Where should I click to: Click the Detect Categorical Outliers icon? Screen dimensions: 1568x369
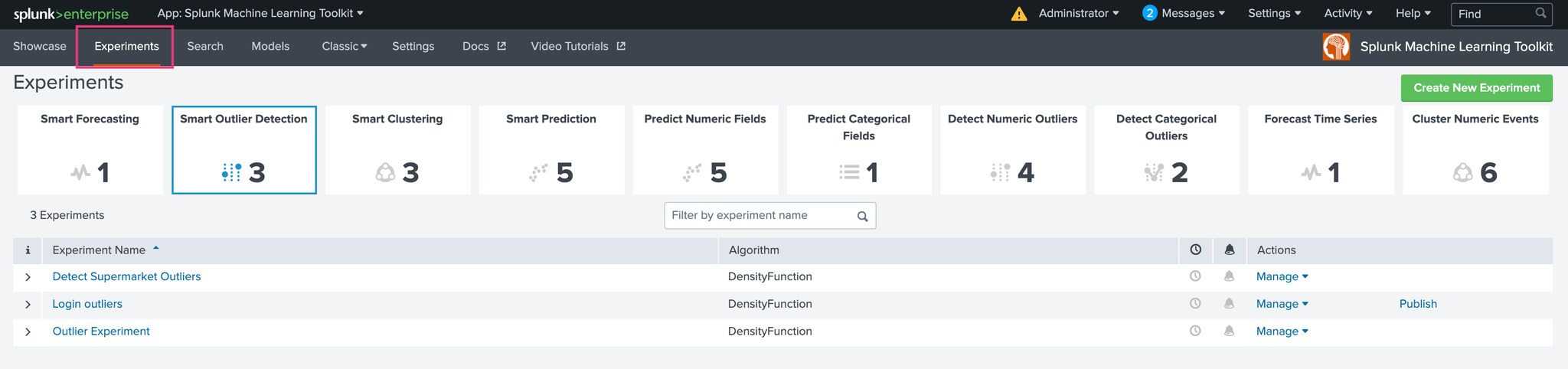pyautogui.click(x=1154, y=173)
